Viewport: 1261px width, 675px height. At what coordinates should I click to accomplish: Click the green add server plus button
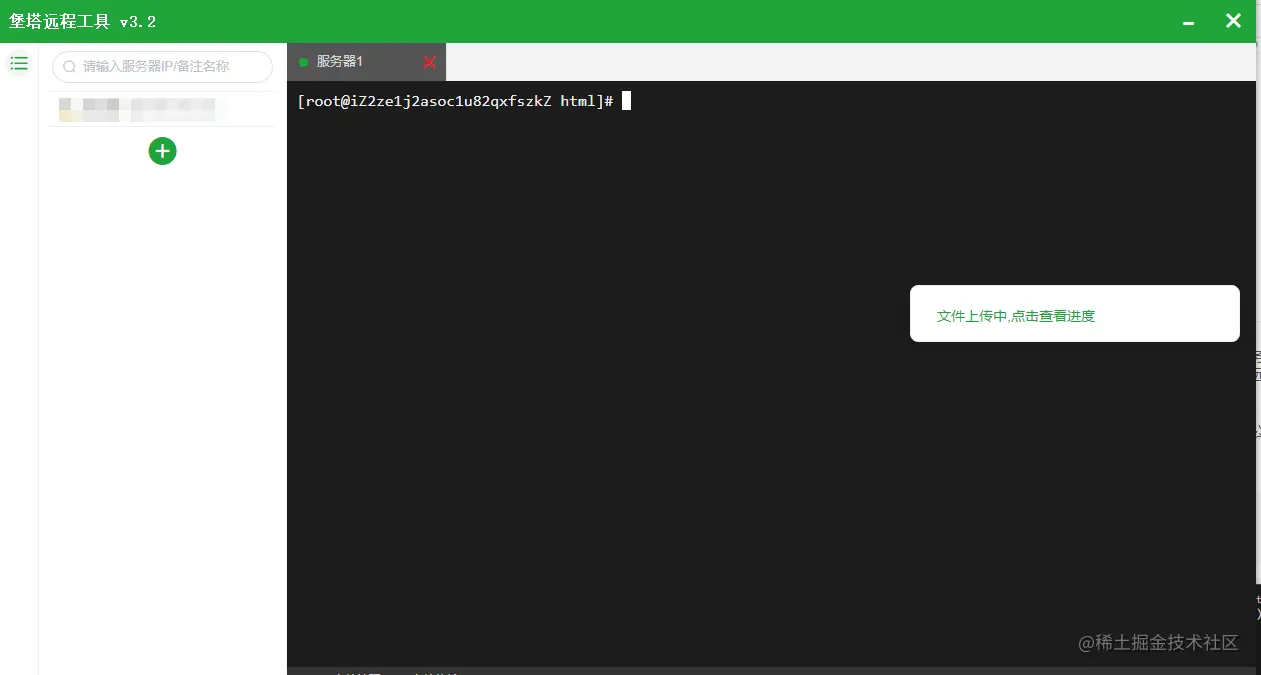pos(162,151)
